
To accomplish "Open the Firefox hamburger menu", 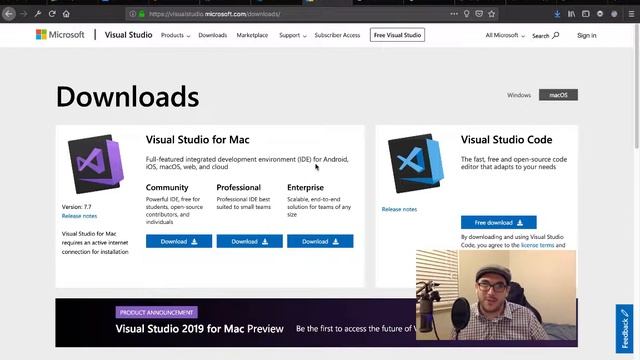I will tap(631, 14).
